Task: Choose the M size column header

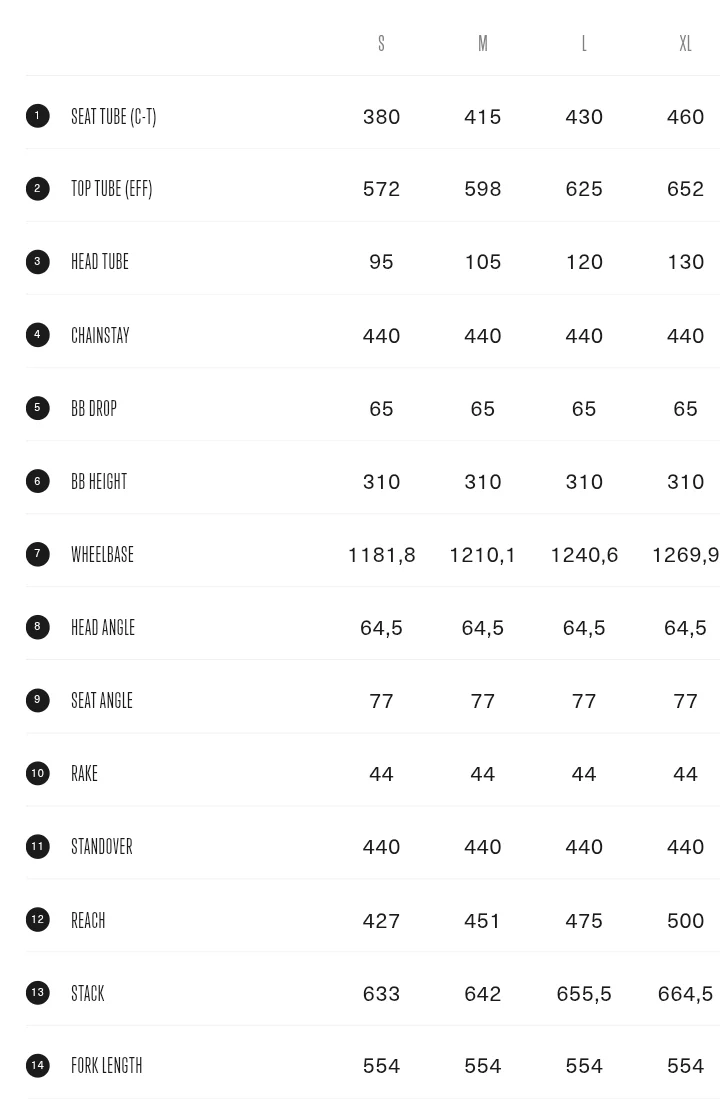Action: tap(483, 43)
